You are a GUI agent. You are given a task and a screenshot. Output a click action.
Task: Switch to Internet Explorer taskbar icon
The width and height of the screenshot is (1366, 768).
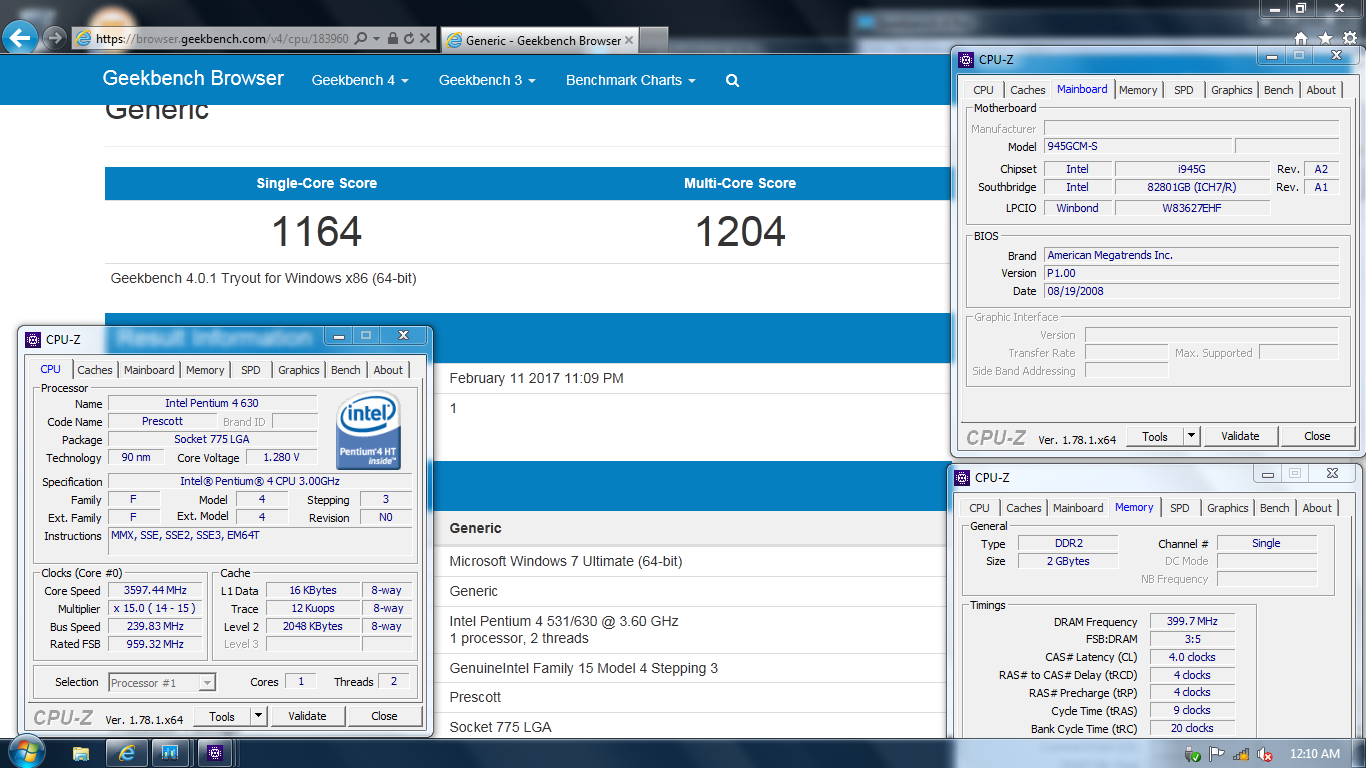click(x=126, y=753)
